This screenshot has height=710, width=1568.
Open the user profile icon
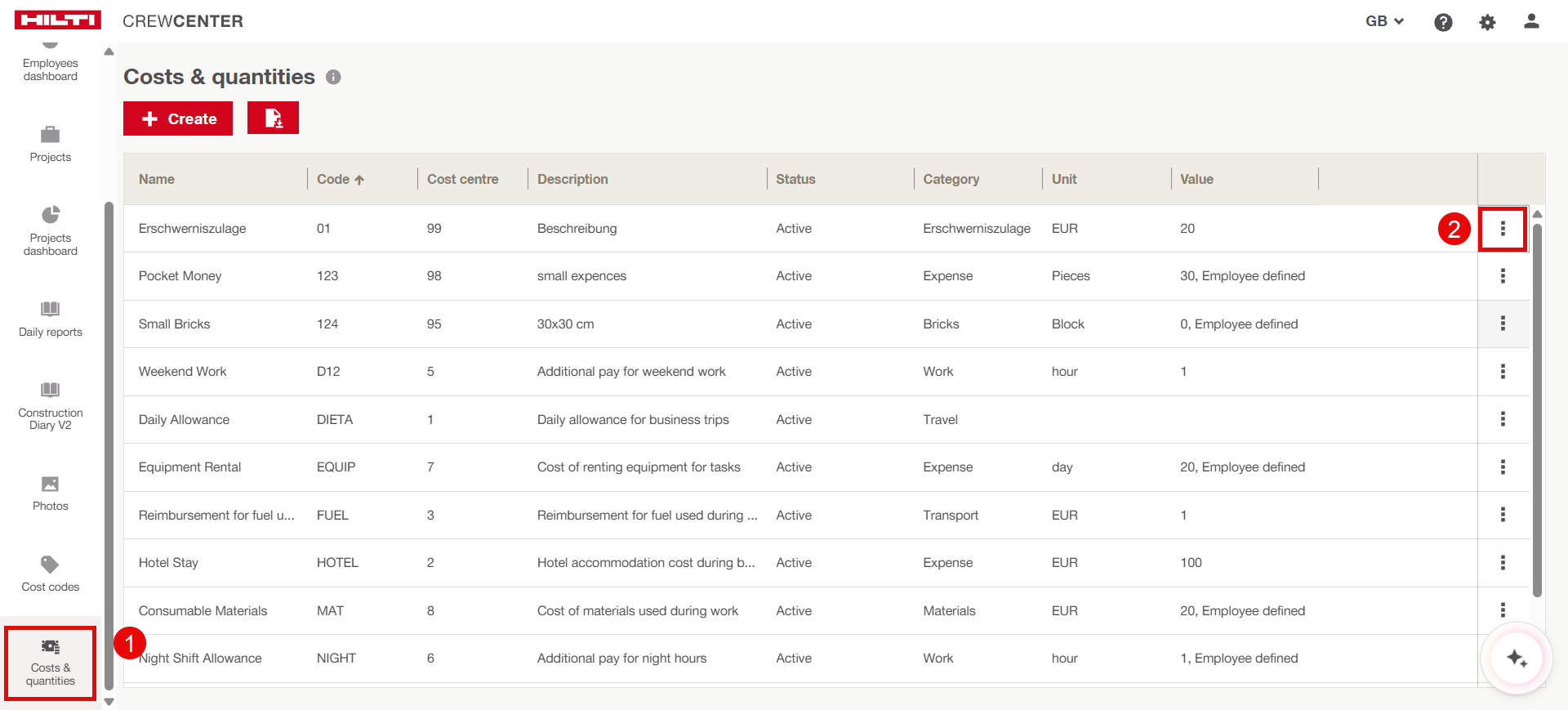tap(1531, 22)
